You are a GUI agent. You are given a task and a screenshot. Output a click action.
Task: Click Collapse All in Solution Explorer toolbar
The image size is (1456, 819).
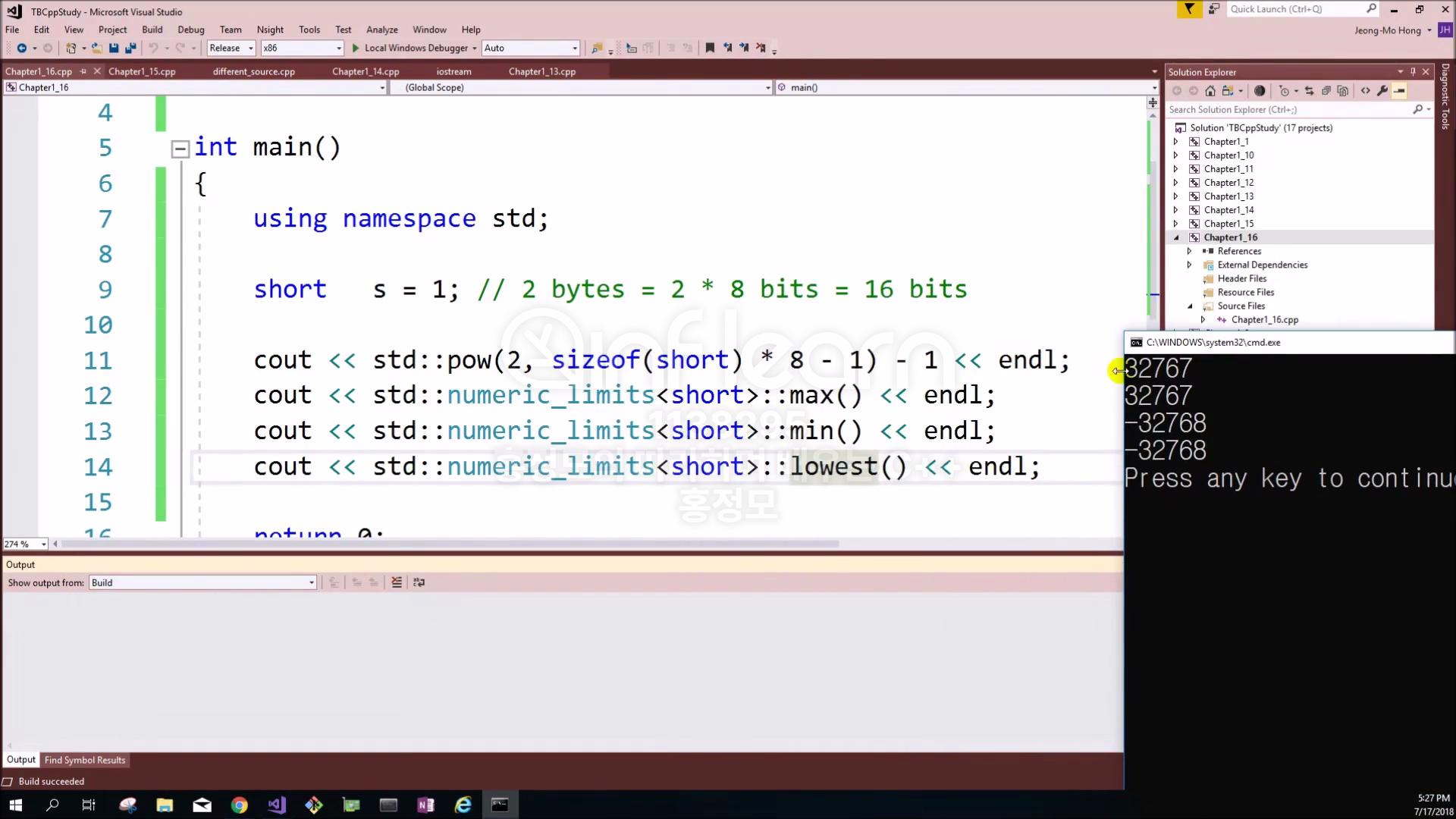click(1326, 91)
